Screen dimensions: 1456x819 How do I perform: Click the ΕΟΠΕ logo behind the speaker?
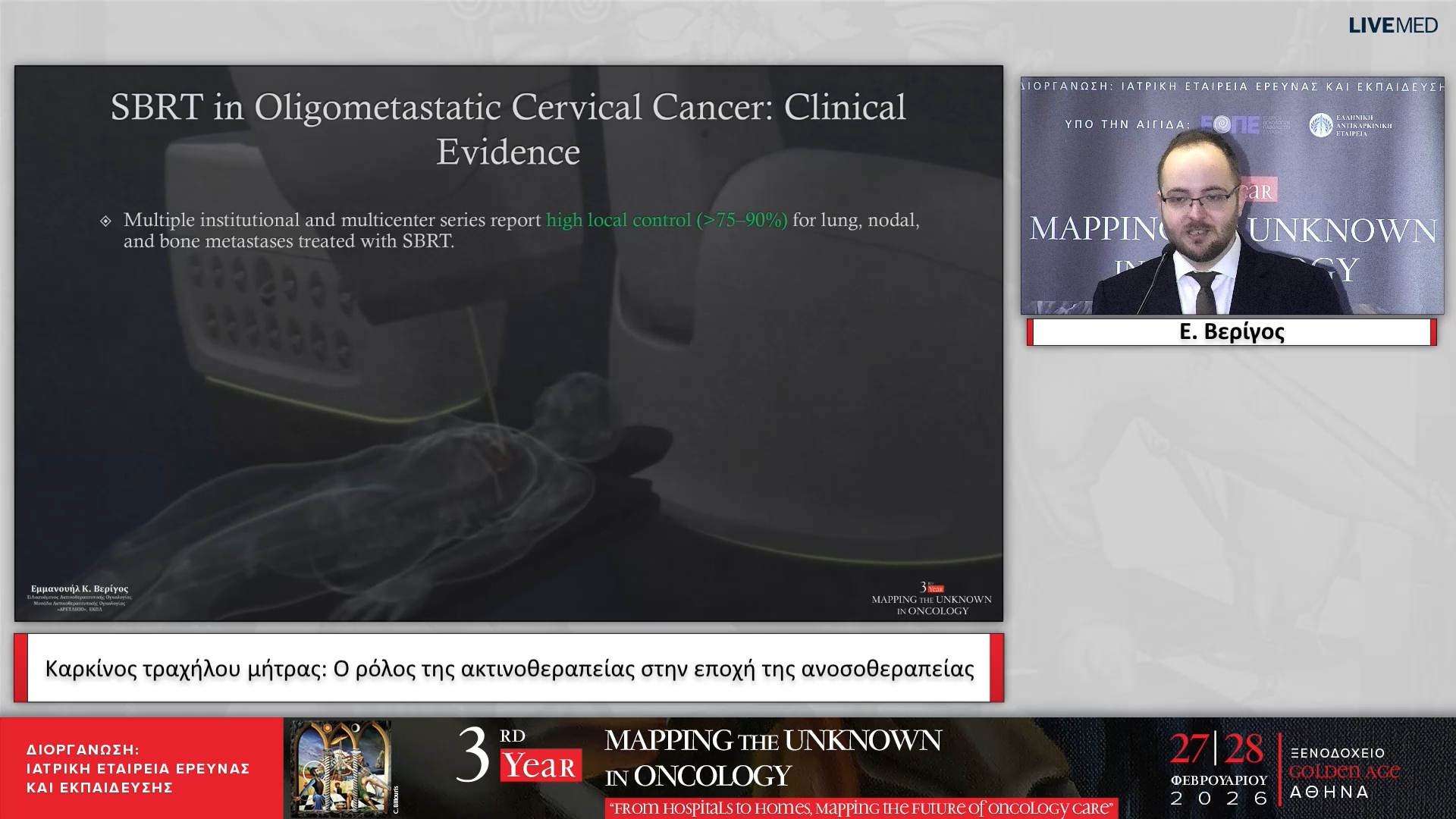(1230, 124)
